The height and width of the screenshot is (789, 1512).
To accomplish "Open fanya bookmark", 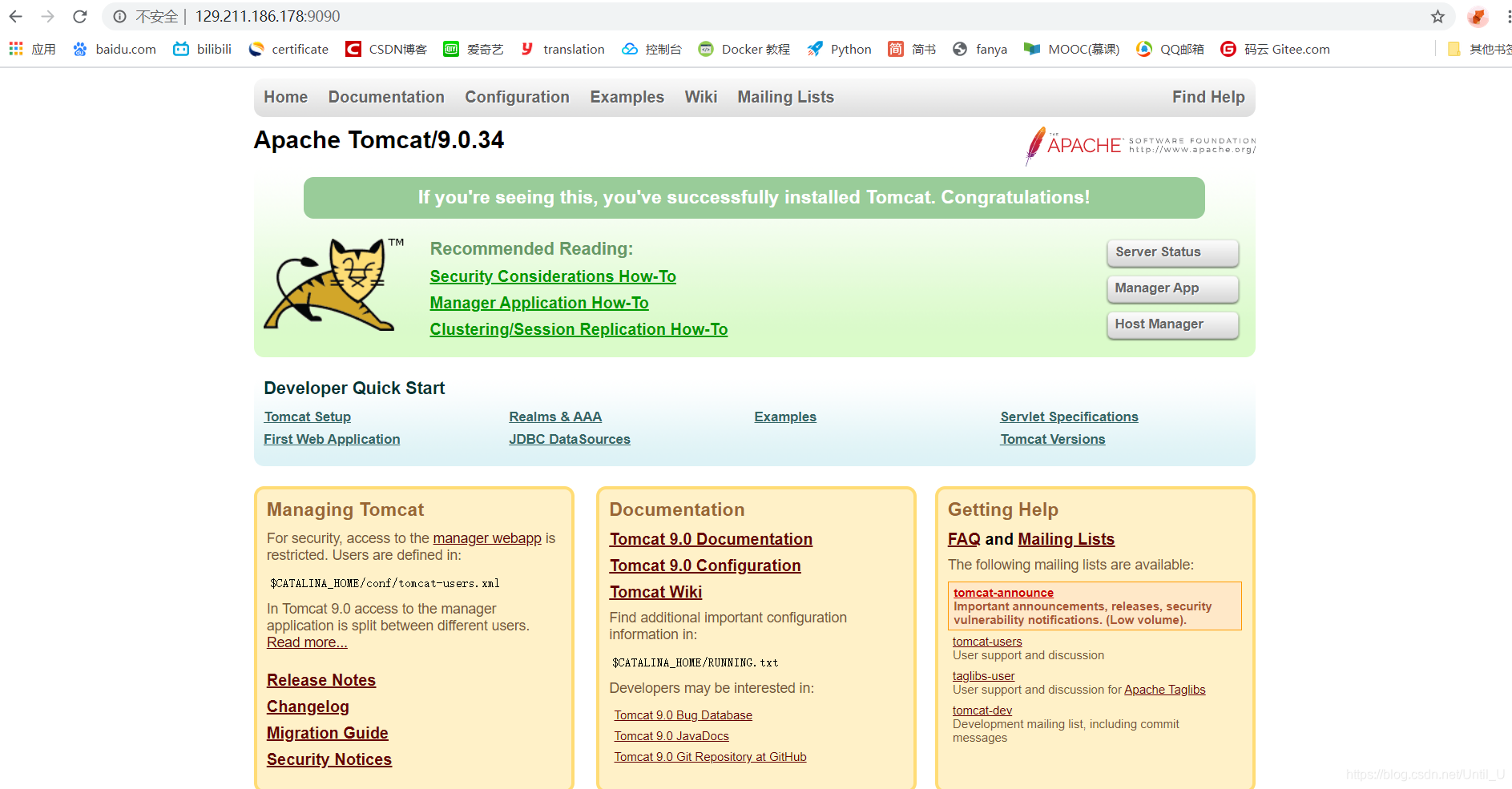I will [x=980, y=49].
